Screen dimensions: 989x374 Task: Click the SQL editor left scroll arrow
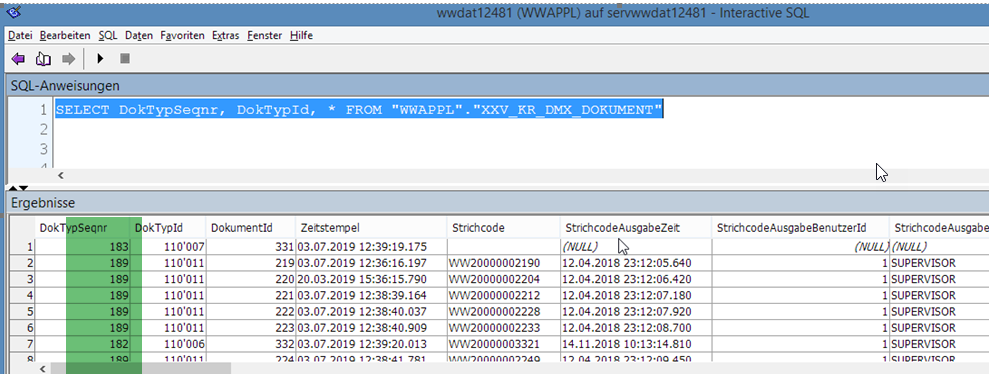(61, 176)
